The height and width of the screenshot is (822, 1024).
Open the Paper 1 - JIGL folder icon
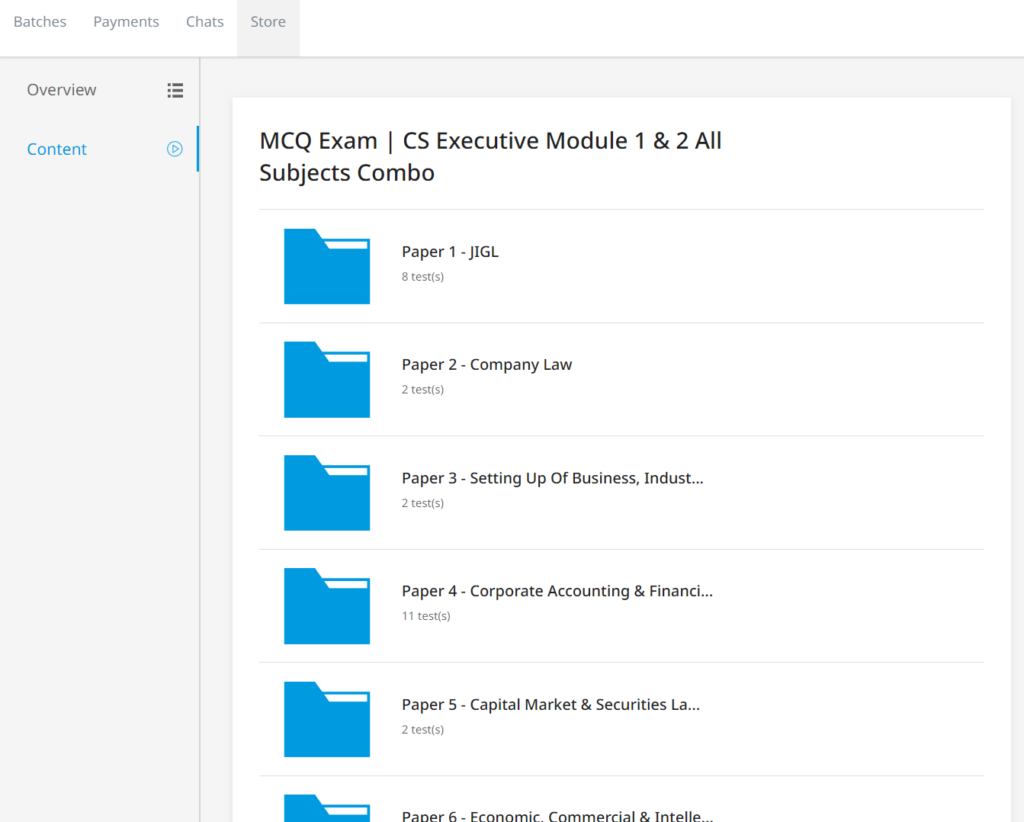click(x=327, y=266)
